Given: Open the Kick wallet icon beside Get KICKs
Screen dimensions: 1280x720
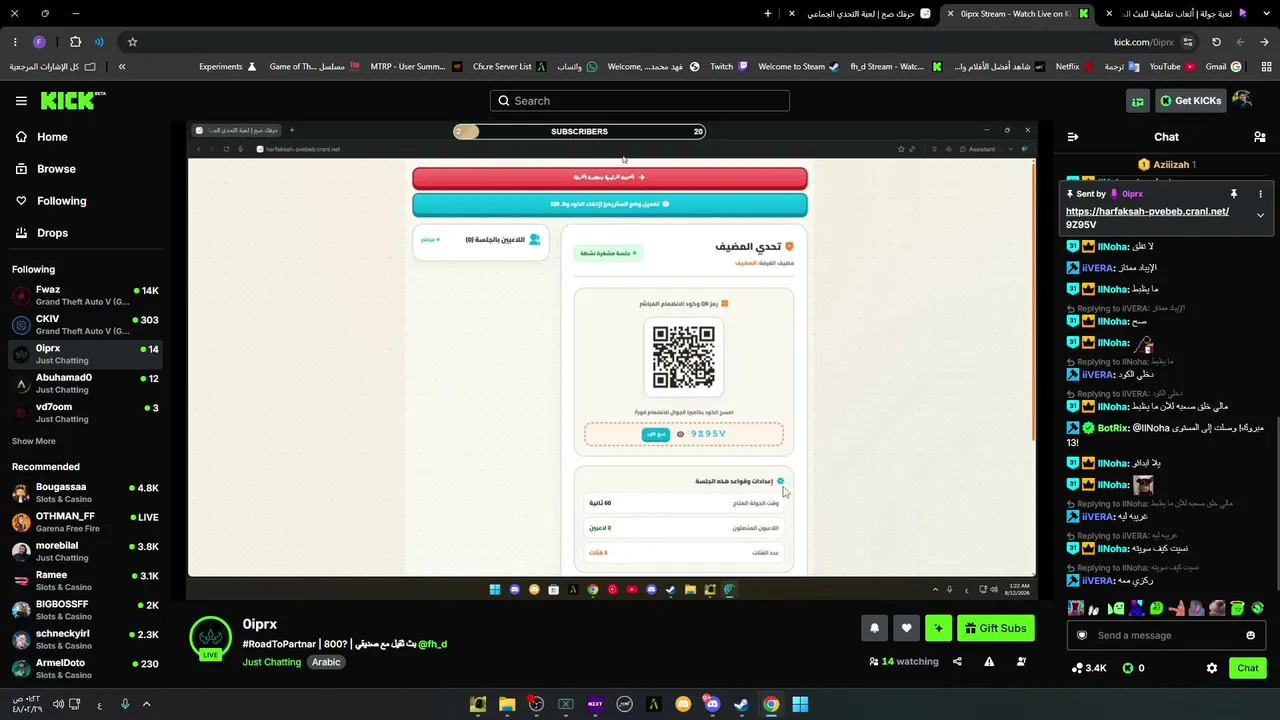Looking at the screenshot, I should (x=1138, y=101).
